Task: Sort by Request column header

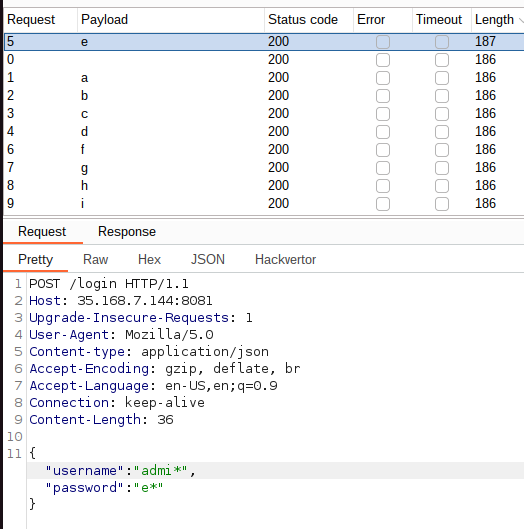Action: click(x=40, y=20)
